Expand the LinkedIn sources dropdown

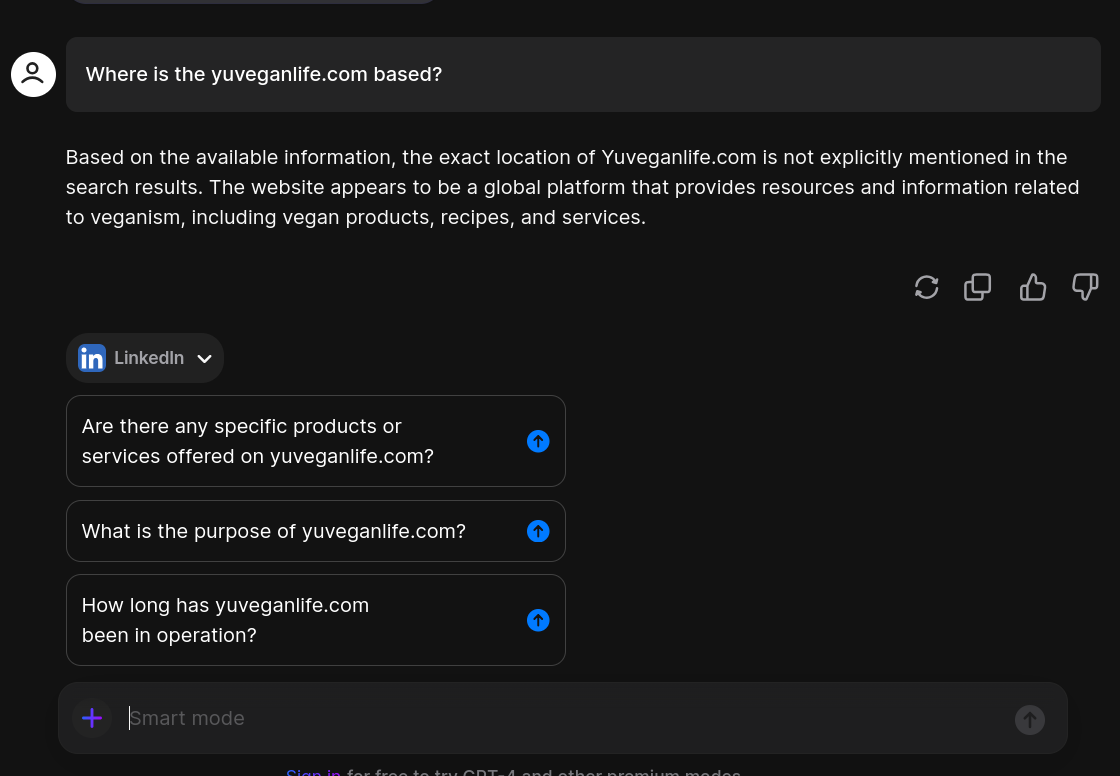tap(145, 358)
